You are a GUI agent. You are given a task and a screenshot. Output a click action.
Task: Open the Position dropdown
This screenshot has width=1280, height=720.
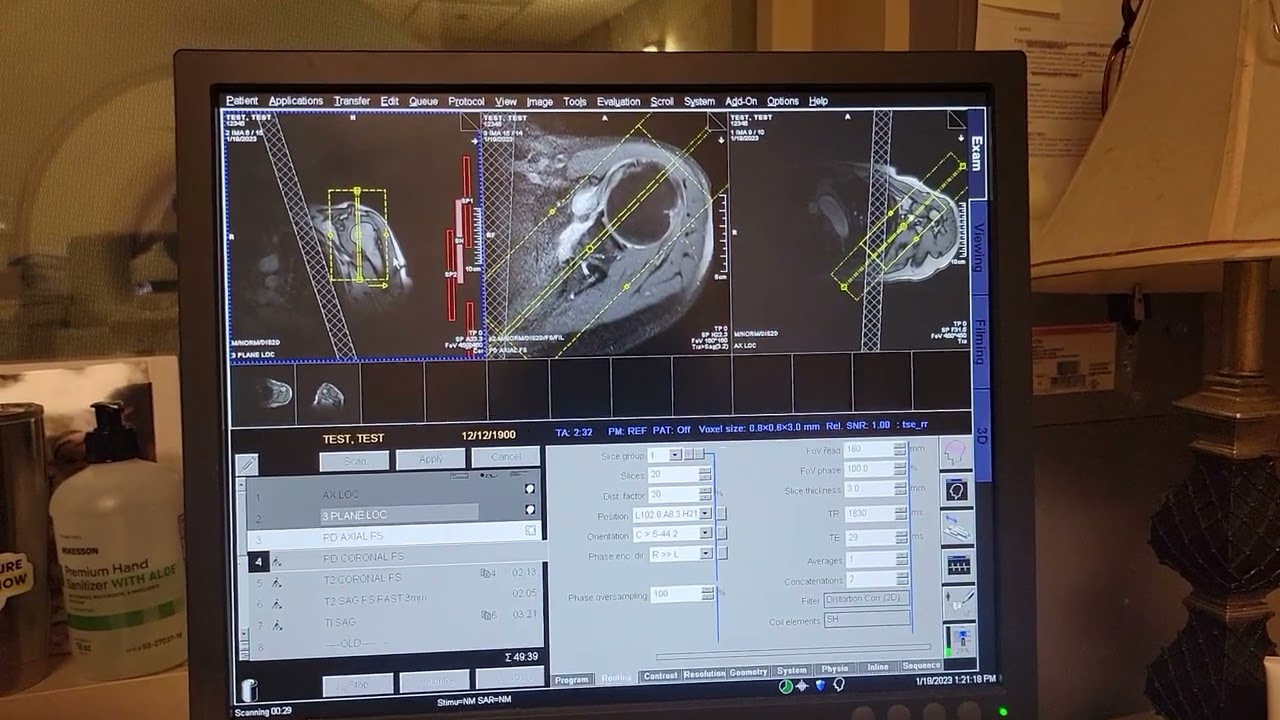point(705,514)
